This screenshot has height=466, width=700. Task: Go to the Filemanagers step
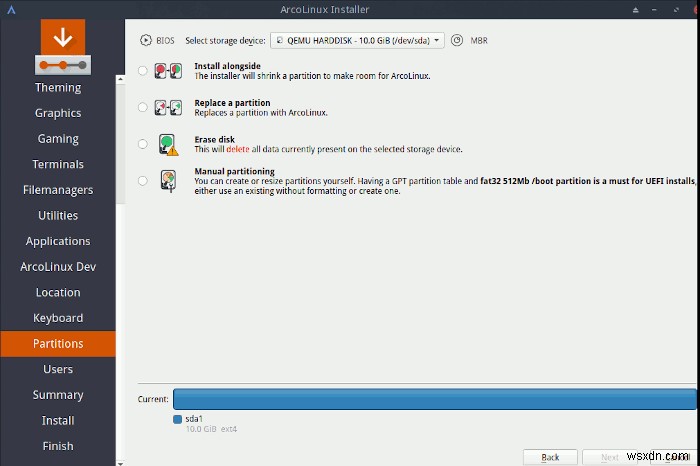click(x=58, y=190)
